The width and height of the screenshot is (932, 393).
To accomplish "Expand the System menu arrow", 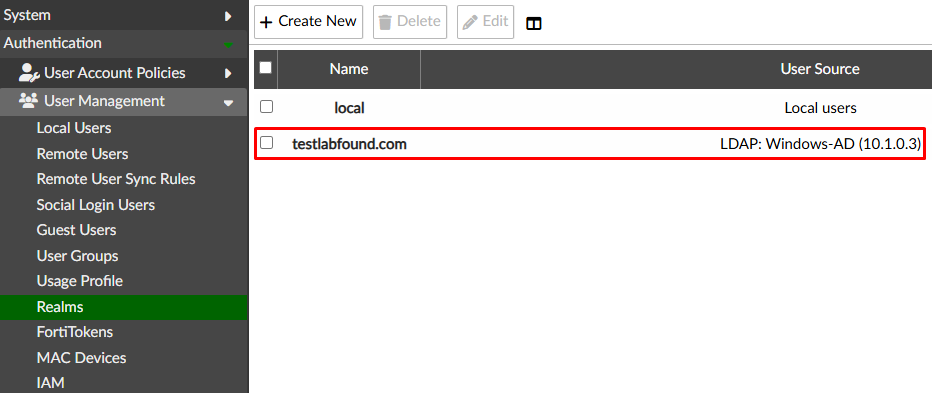I will (x=228, y=16).
